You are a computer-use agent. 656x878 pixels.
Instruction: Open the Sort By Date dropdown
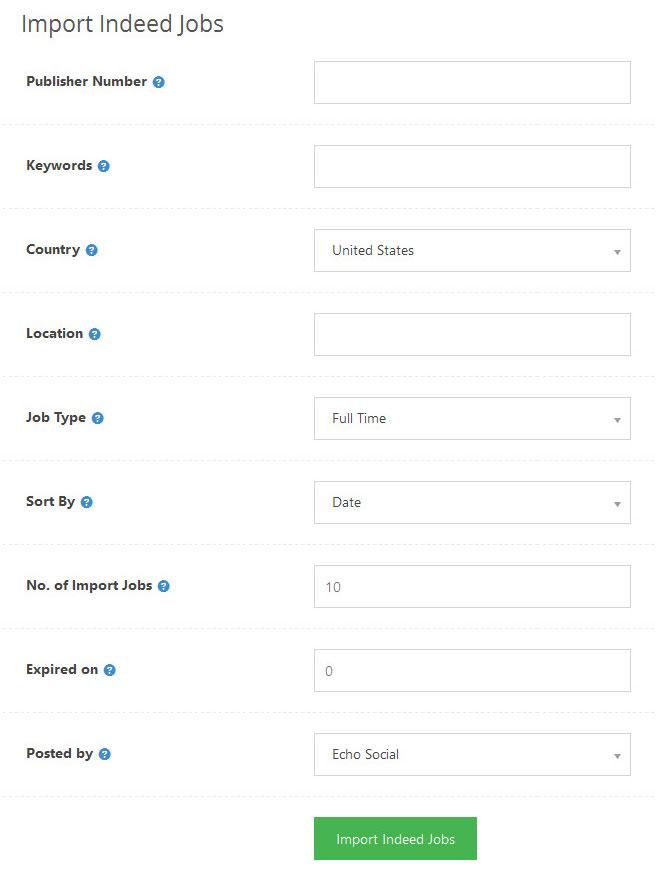click(472, 502)
